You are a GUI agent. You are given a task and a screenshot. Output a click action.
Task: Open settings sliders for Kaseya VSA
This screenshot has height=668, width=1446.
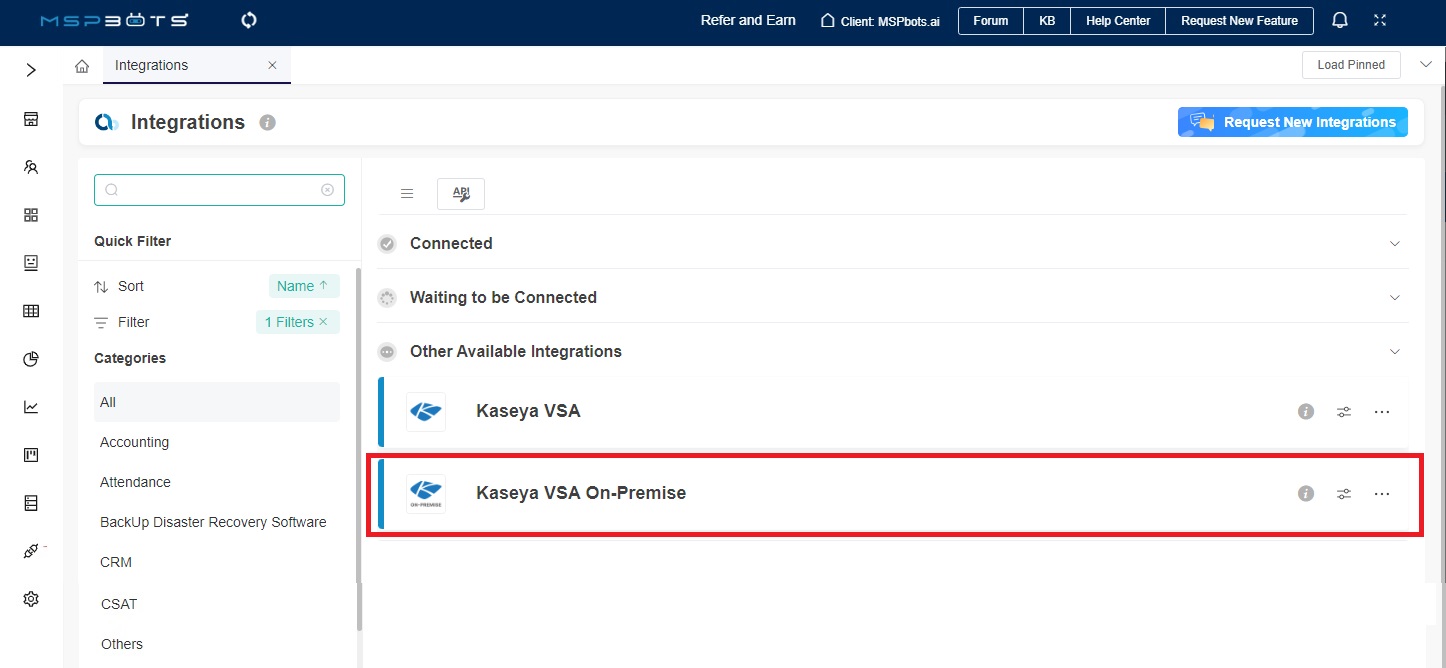point(1344,411)
